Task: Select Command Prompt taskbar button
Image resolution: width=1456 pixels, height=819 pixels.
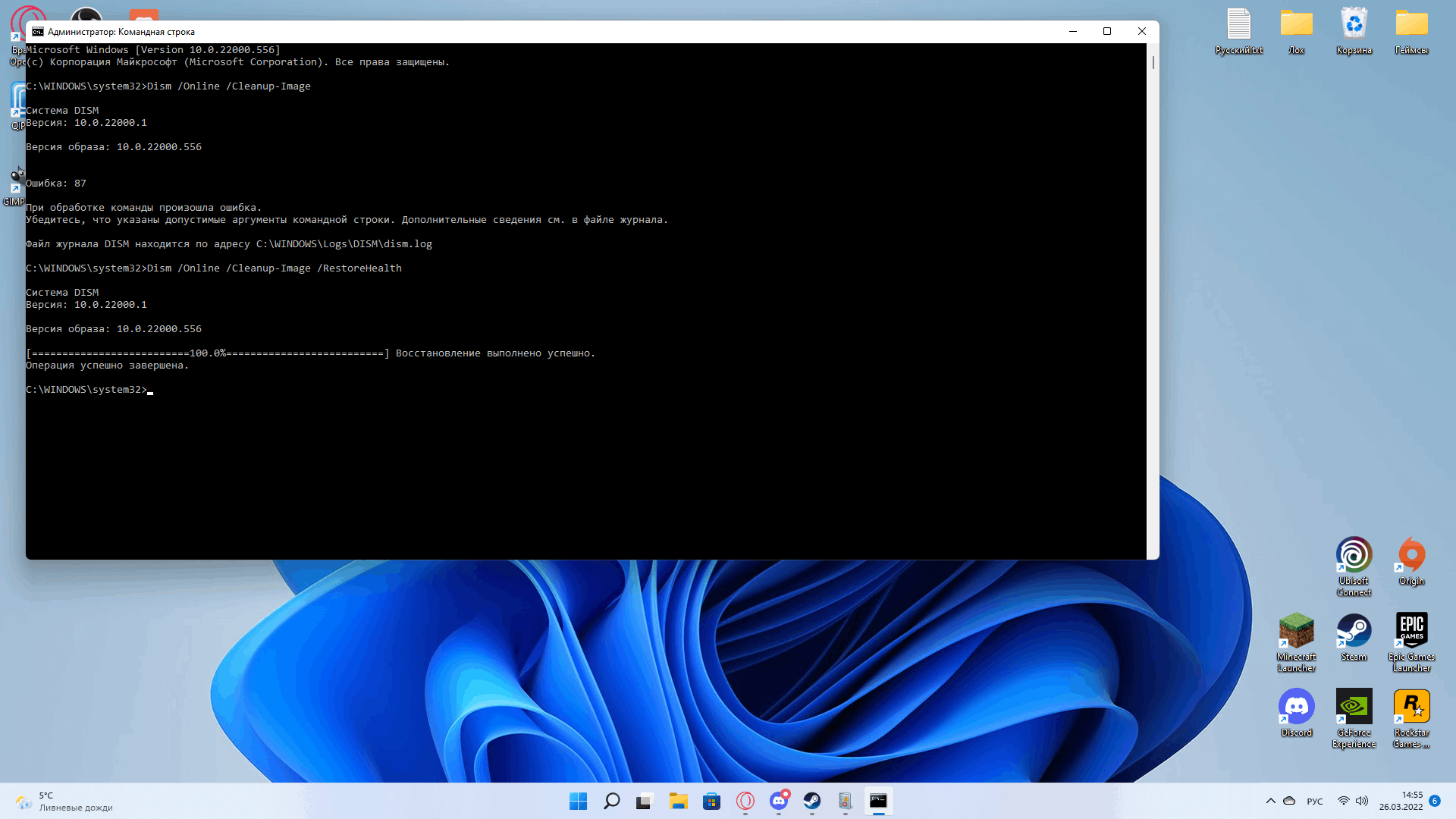Action: [x=878, y=801]
